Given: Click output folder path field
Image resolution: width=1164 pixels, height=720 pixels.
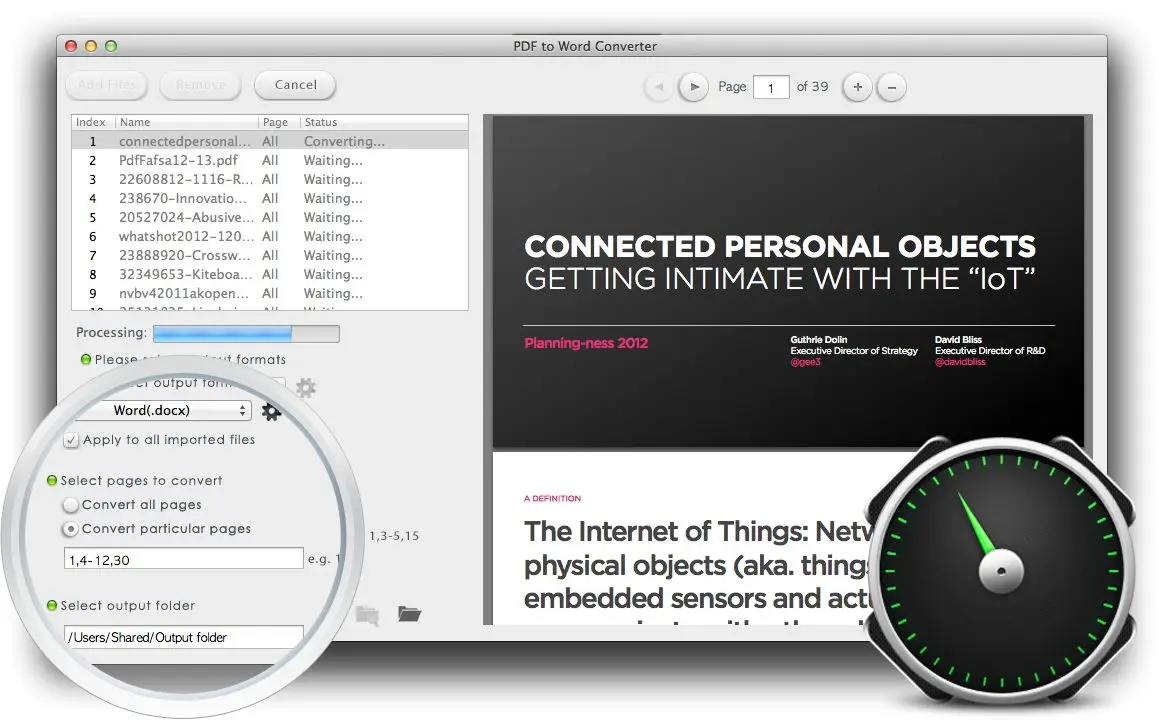Looking at the screenshot, I should tap(183, 637).
